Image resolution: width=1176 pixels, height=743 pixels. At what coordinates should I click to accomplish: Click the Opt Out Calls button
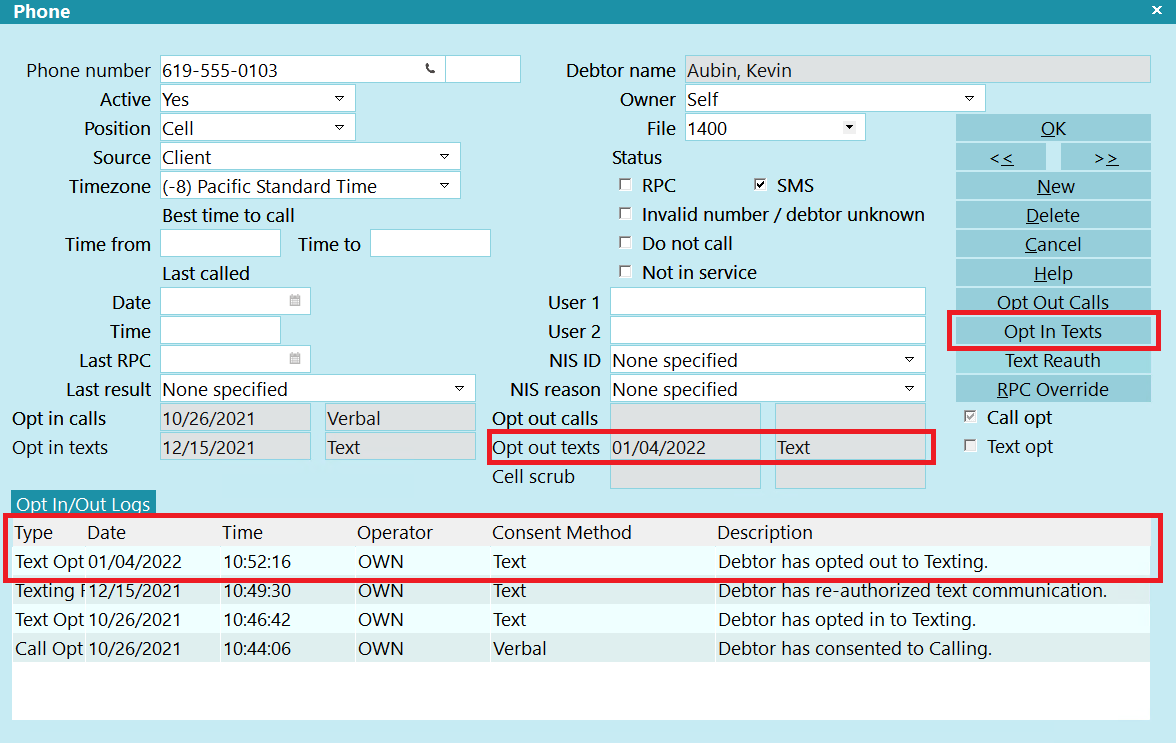[x=1053, y=301]
